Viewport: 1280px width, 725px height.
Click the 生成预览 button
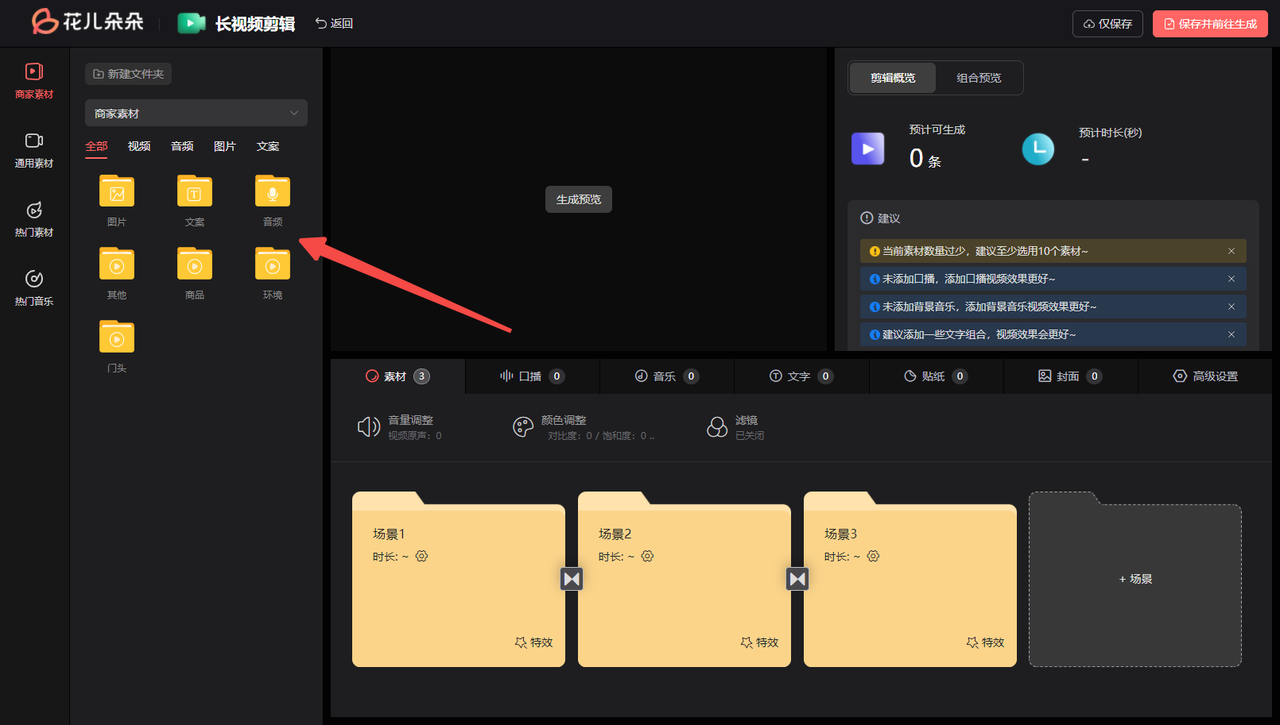pyautogui.click(x=578, y=199)
